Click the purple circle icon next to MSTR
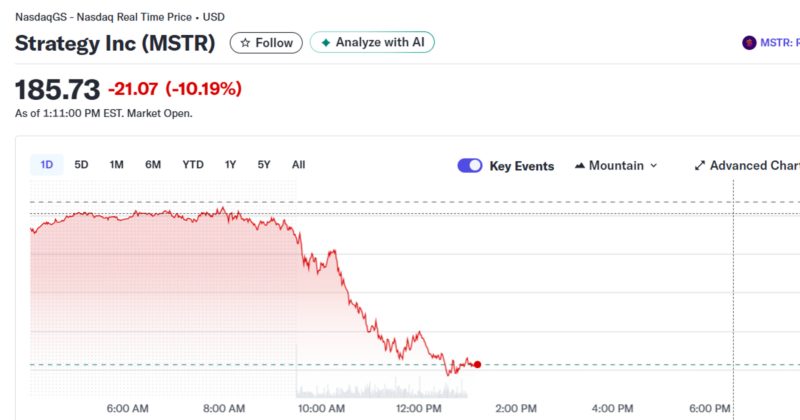Viewport: 800px width, 420px height. [748, 43]
